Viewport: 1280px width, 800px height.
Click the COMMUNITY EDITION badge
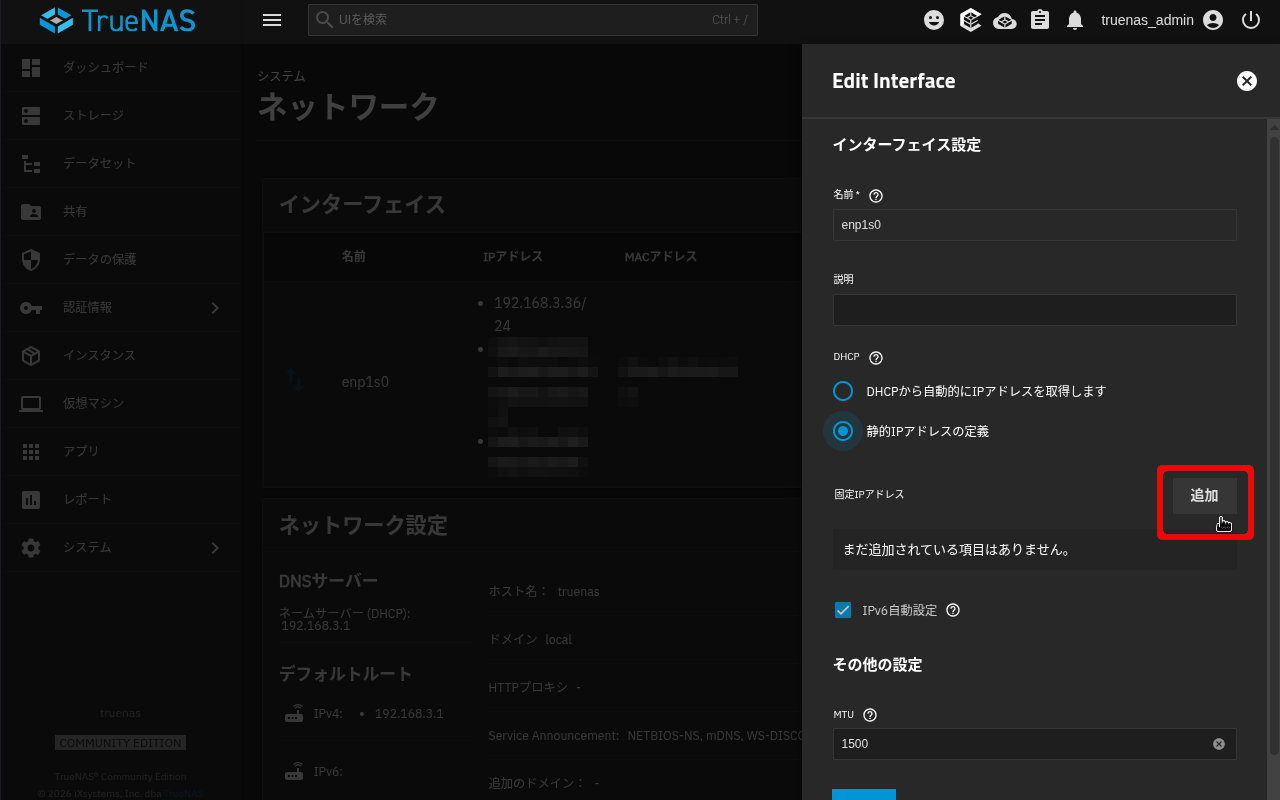coord(120,743)
